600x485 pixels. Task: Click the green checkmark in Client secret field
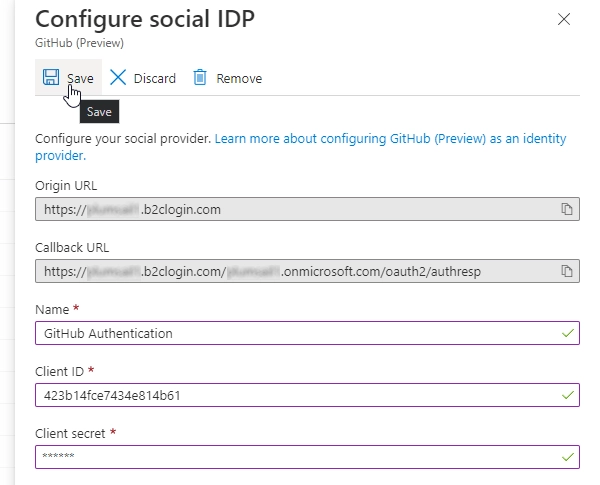point(568,457)
